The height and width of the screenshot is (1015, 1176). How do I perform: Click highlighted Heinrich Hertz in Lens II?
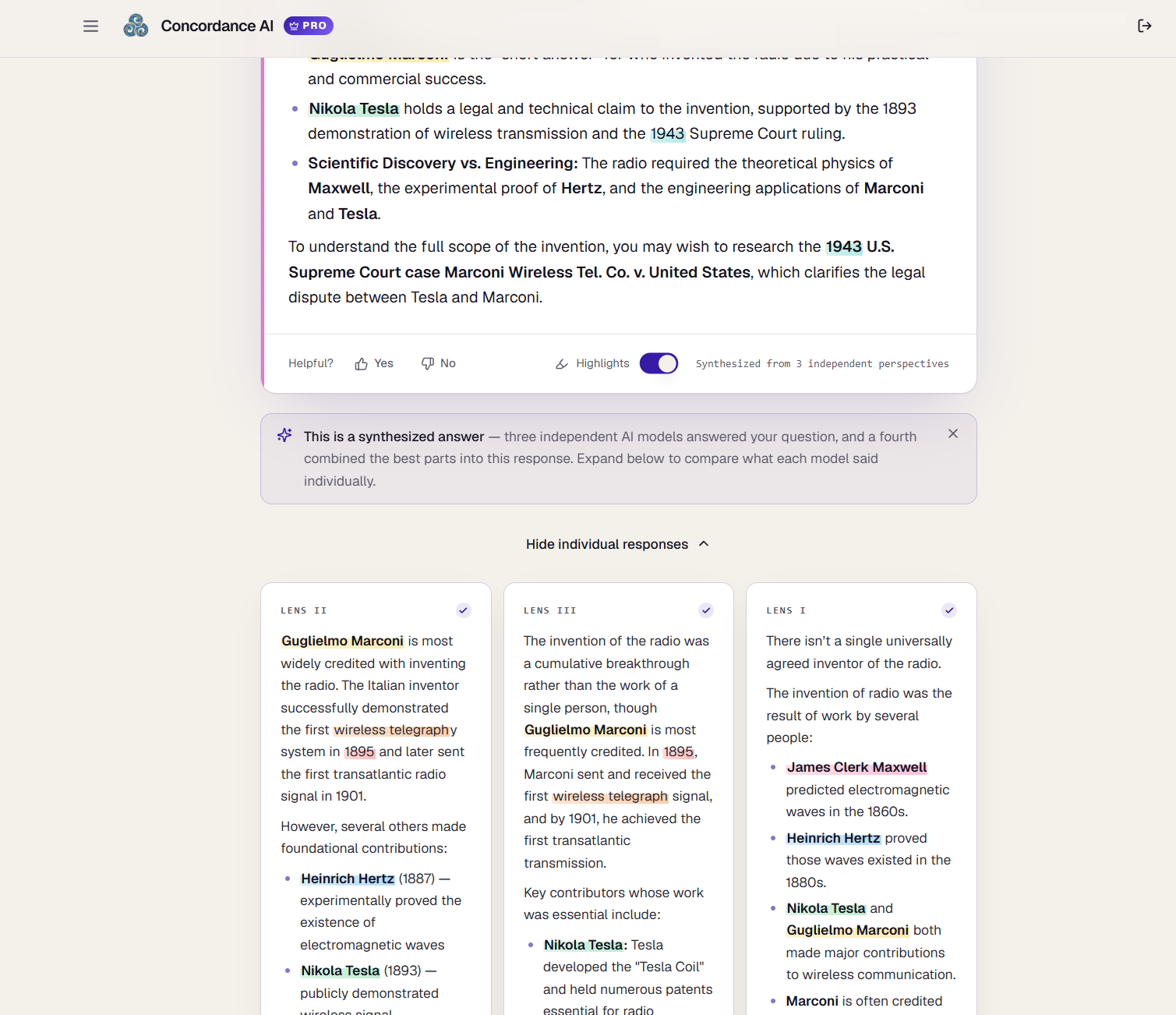pos(348,879)
